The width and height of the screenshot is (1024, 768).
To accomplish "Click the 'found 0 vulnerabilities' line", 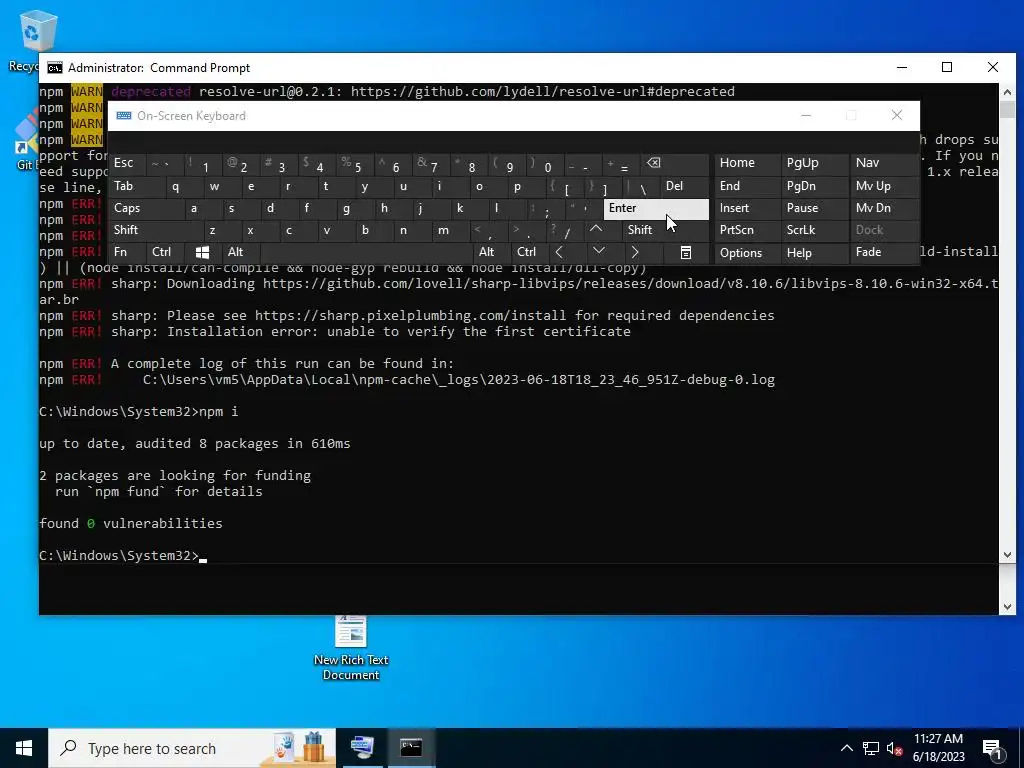I will pyautogui.click(x=131, y=524).
